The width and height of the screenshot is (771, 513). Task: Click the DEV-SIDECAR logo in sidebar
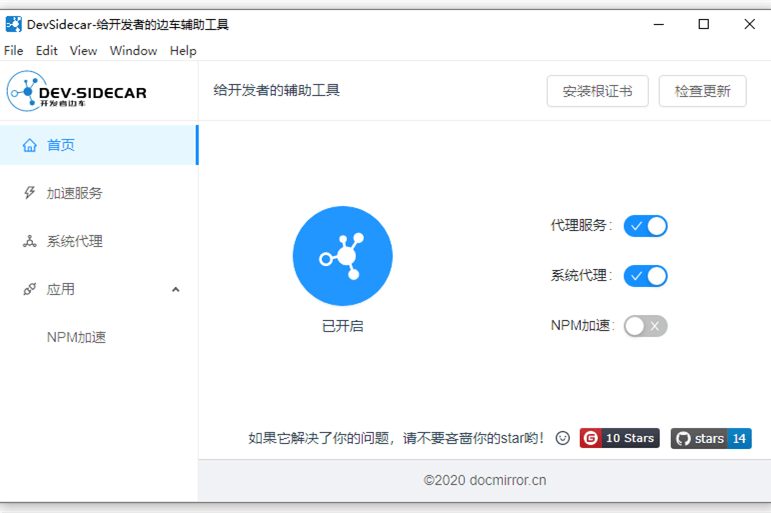pos(78,92)
